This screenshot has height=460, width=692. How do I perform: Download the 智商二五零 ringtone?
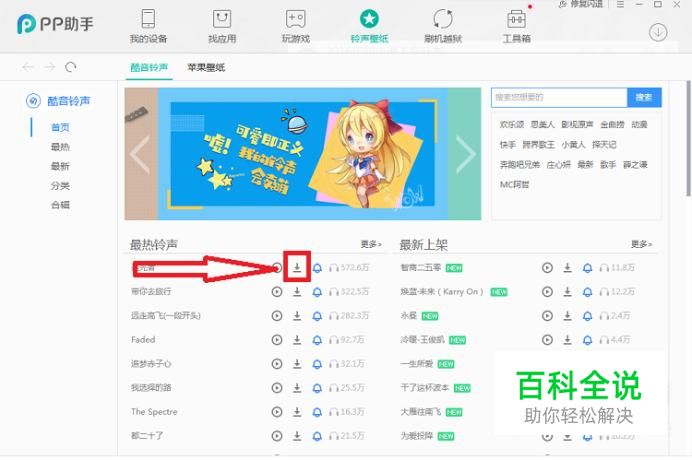coord(568,268)
